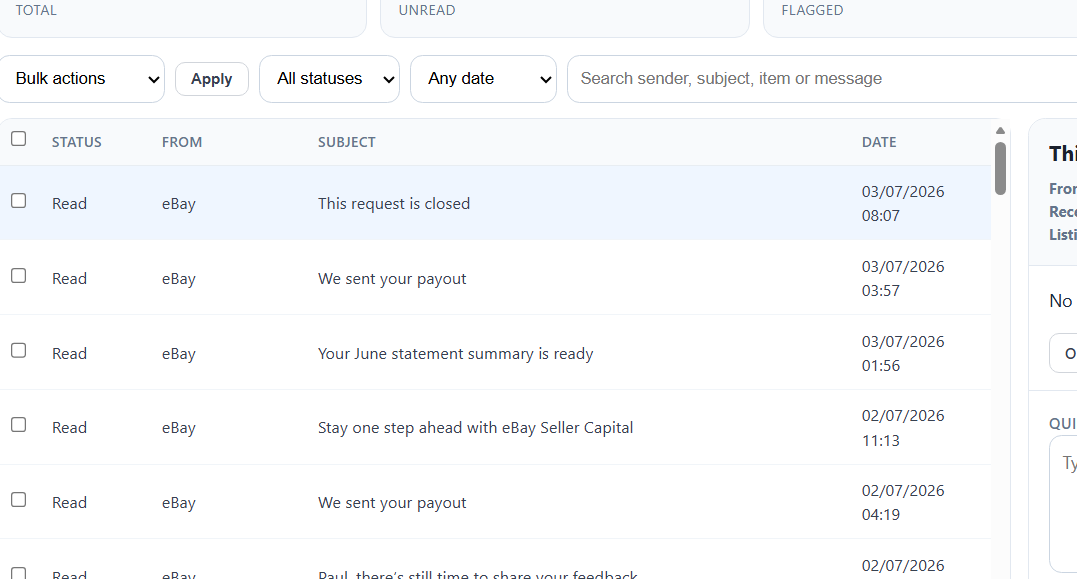This screenshot has height=579, width=1077.
Task: Click Read status in the Seller Capital row
Action: 69,427
